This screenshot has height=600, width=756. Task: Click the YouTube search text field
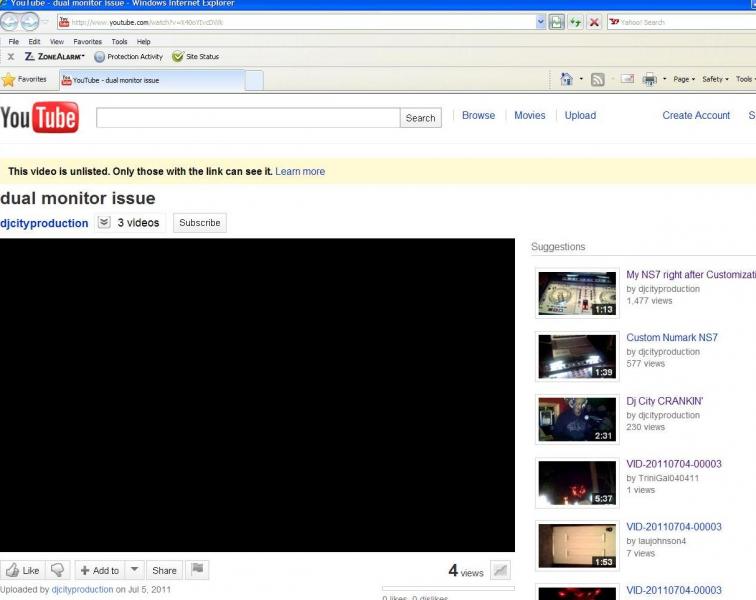coord(248,118)
